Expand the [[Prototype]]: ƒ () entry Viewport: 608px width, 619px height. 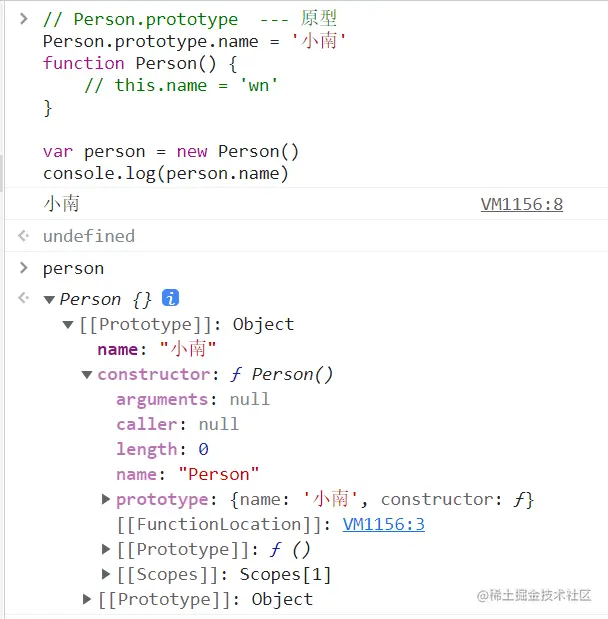(x=105, y=549)
